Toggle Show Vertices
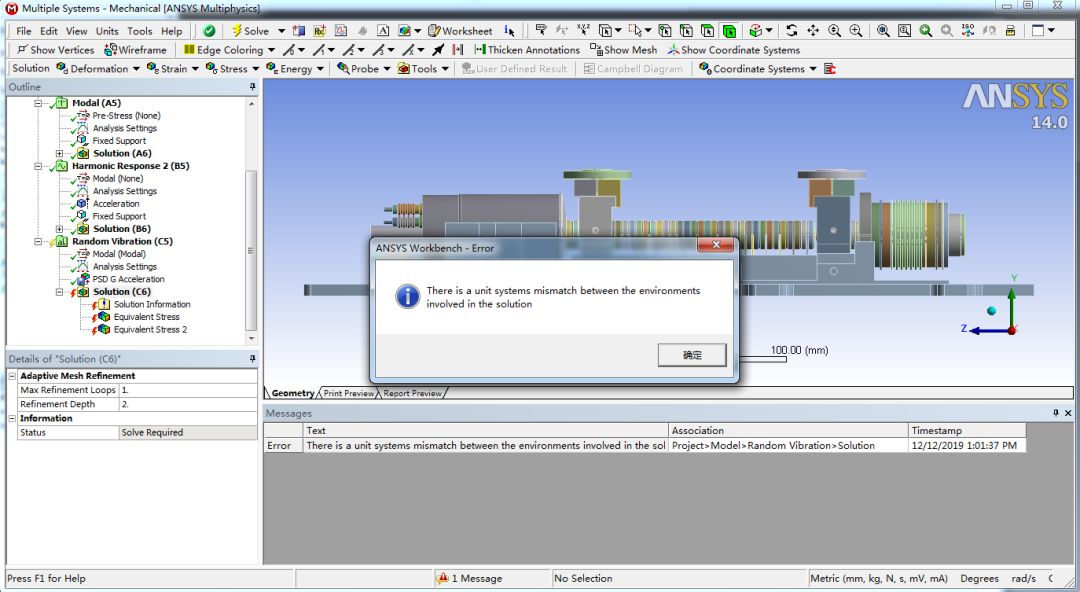The height and width of the screenshot is (592, 1080). tap(55, 50)
